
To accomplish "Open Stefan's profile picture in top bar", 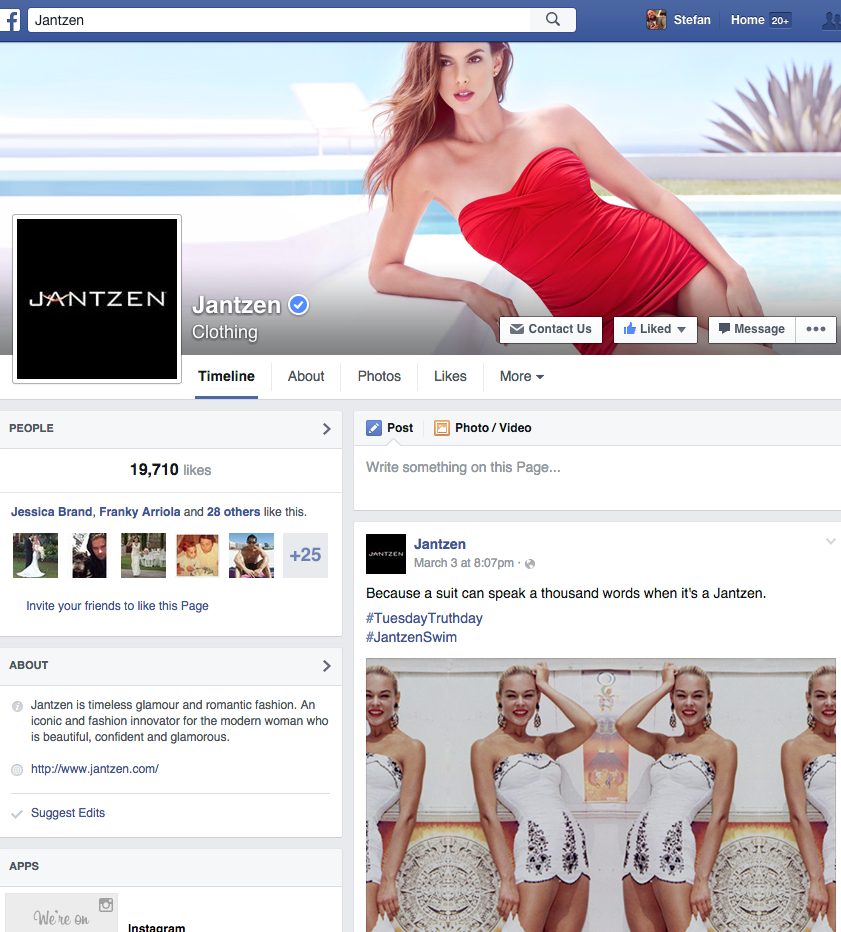I will coord(656,20).
